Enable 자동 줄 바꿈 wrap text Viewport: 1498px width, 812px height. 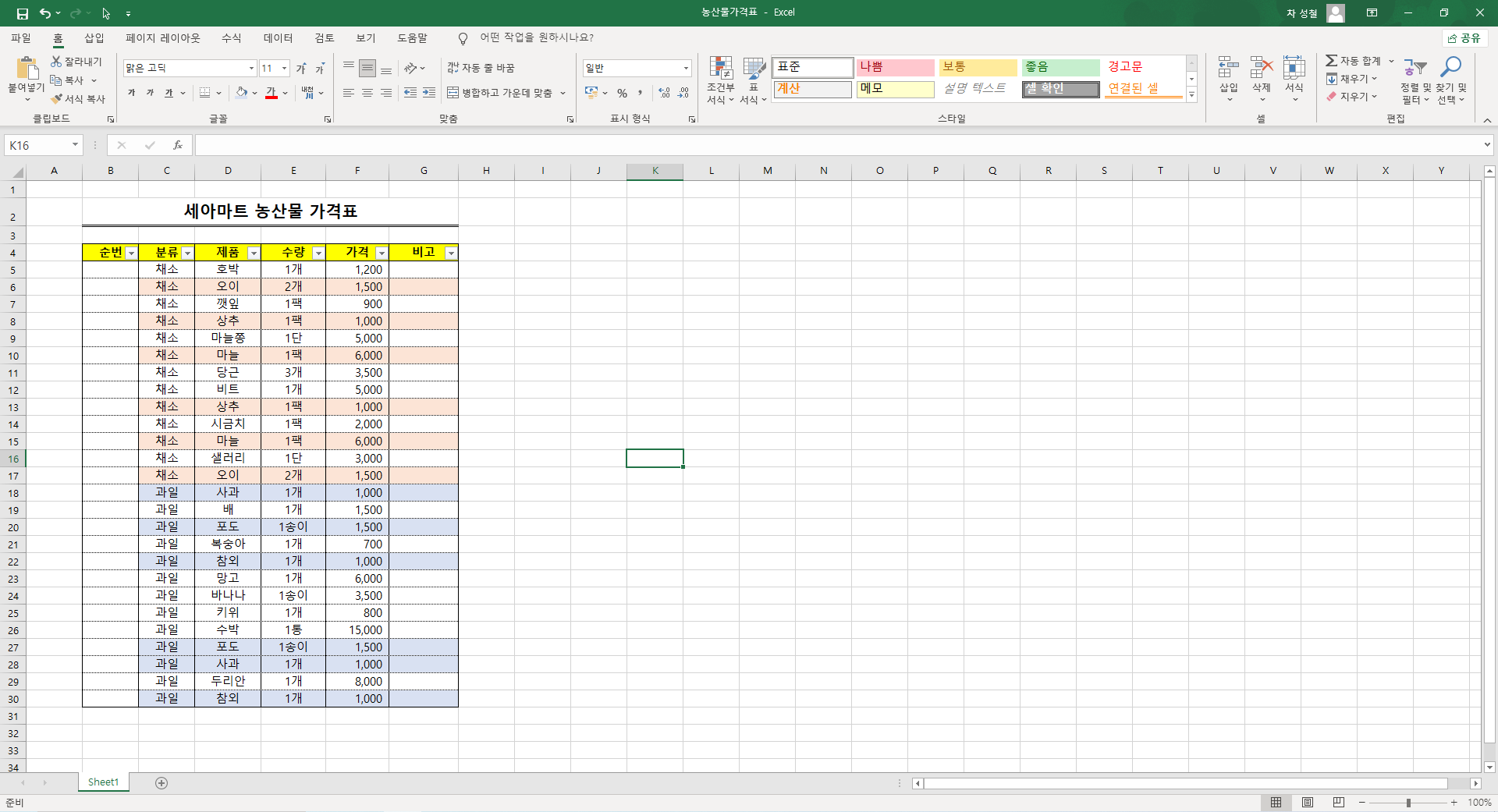click(481, 69)
